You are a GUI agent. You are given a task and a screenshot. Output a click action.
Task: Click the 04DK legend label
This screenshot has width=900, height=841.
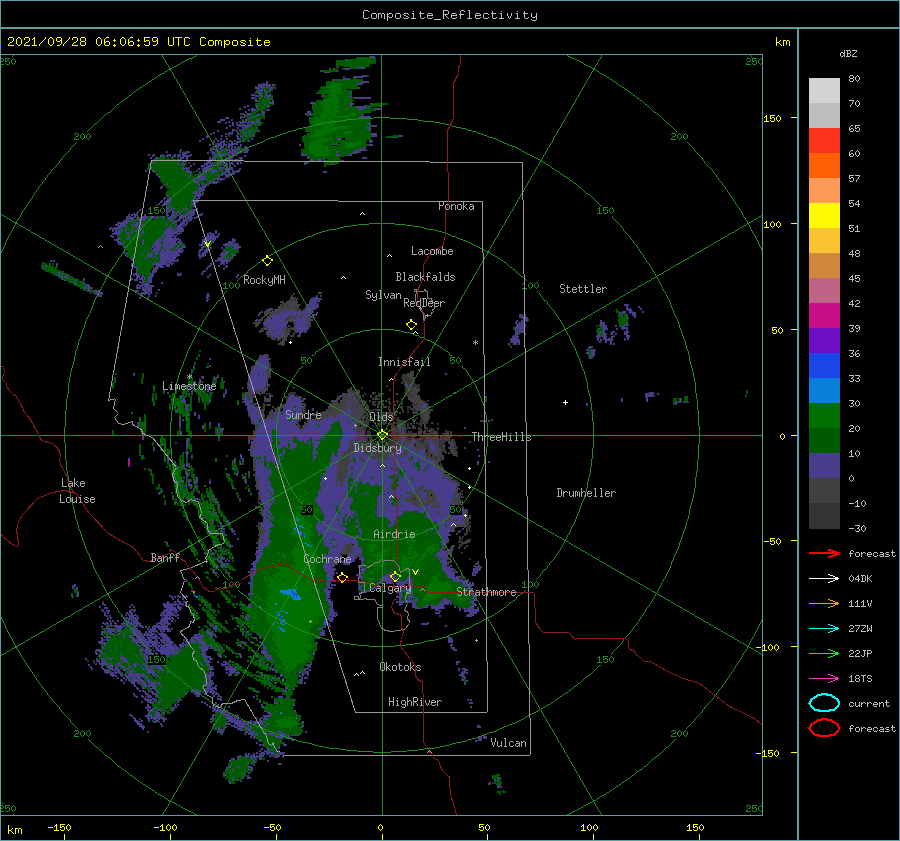860,578
